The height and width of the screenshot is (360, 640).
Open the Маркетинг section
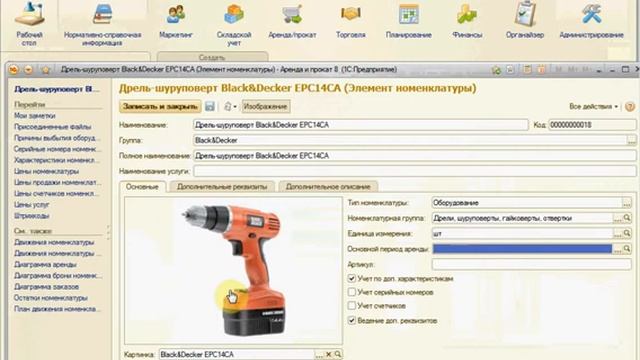point(176,20)
